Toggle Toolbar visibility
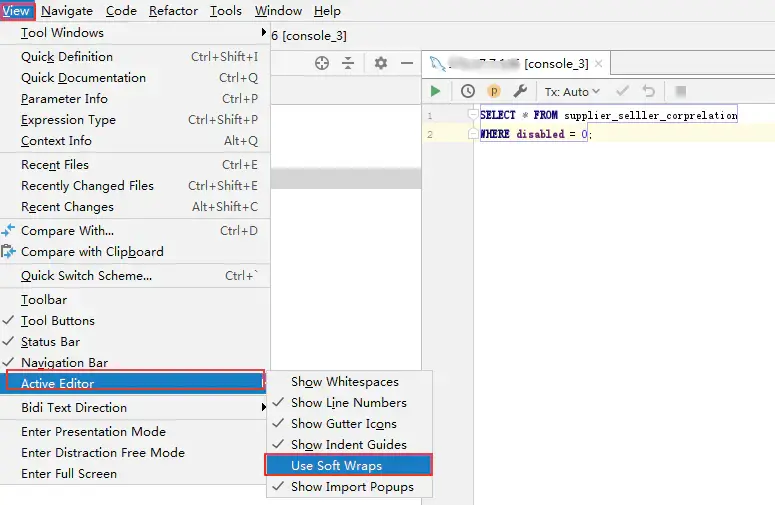The height and width of the screenshot is (505, 775). pos(134,299)
